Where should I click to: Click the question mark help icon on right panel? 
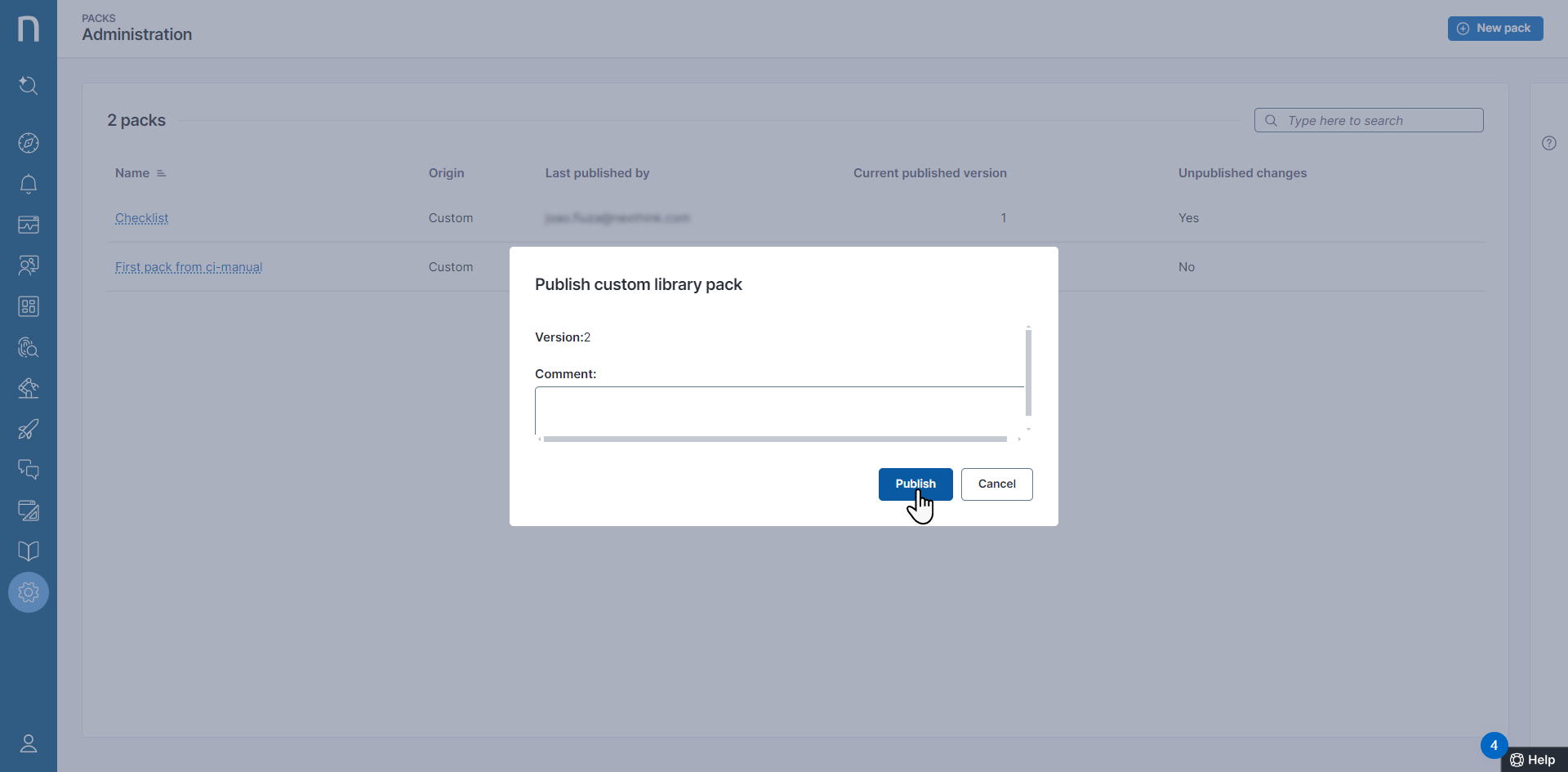1548,143
